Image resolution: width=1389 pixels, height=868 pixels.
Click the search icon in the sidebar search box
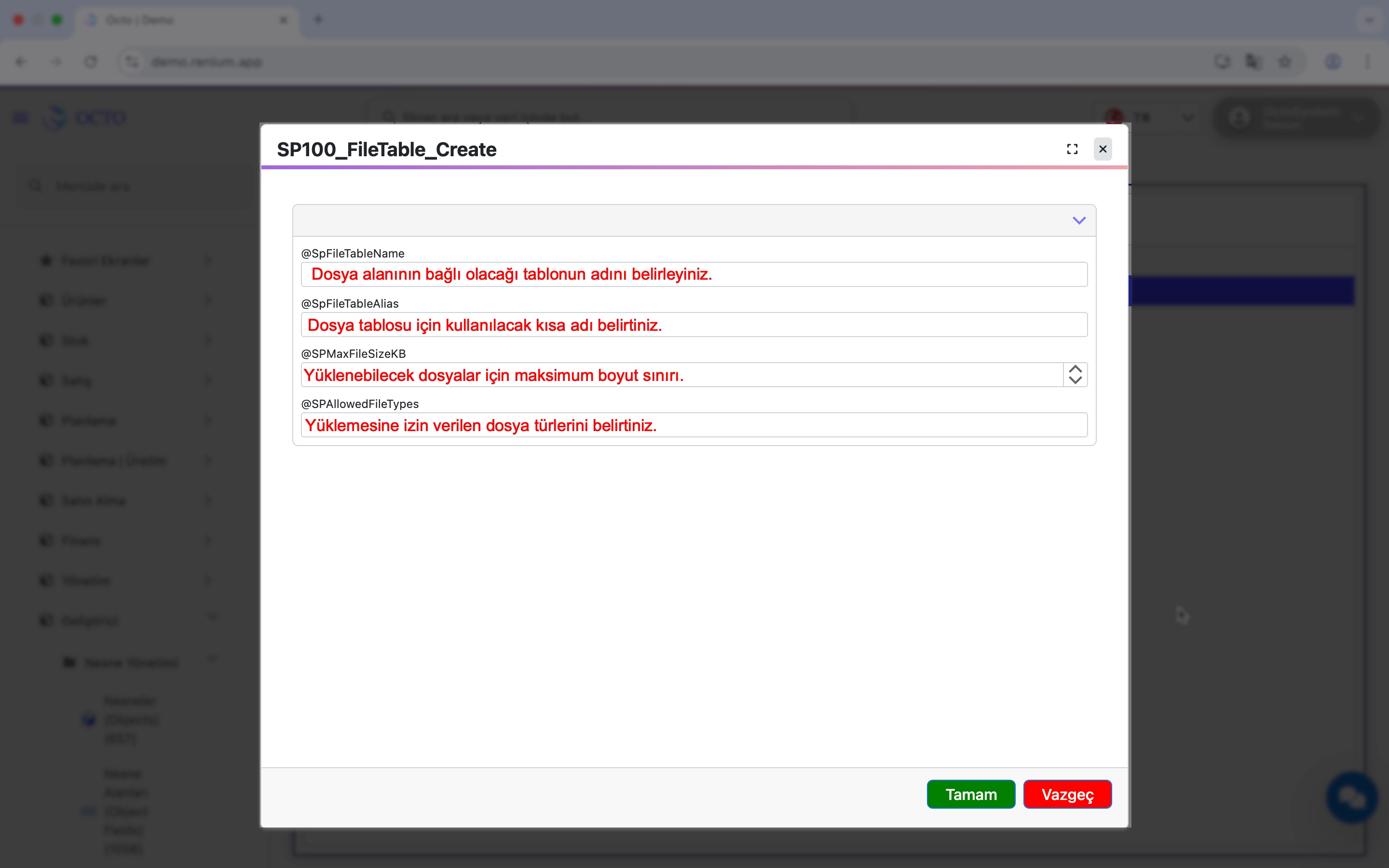coord(35,186)
